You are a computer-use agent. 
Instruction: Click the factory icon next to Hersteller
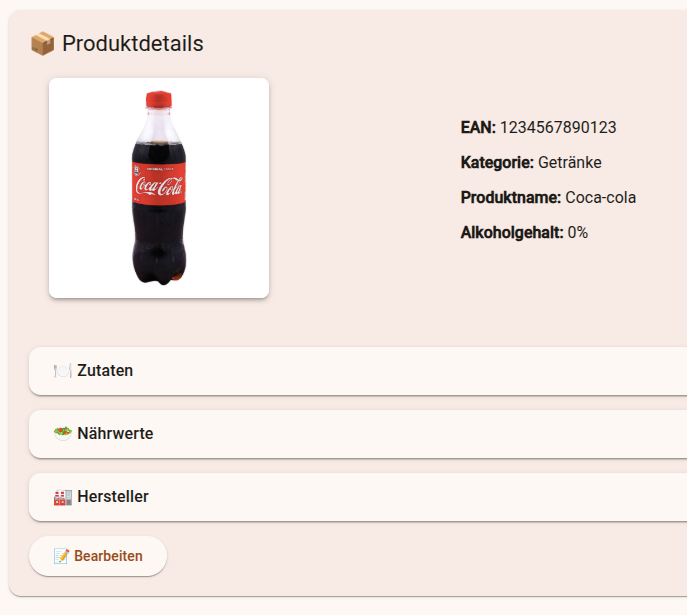pyautogui.click(x=63, y=497)
